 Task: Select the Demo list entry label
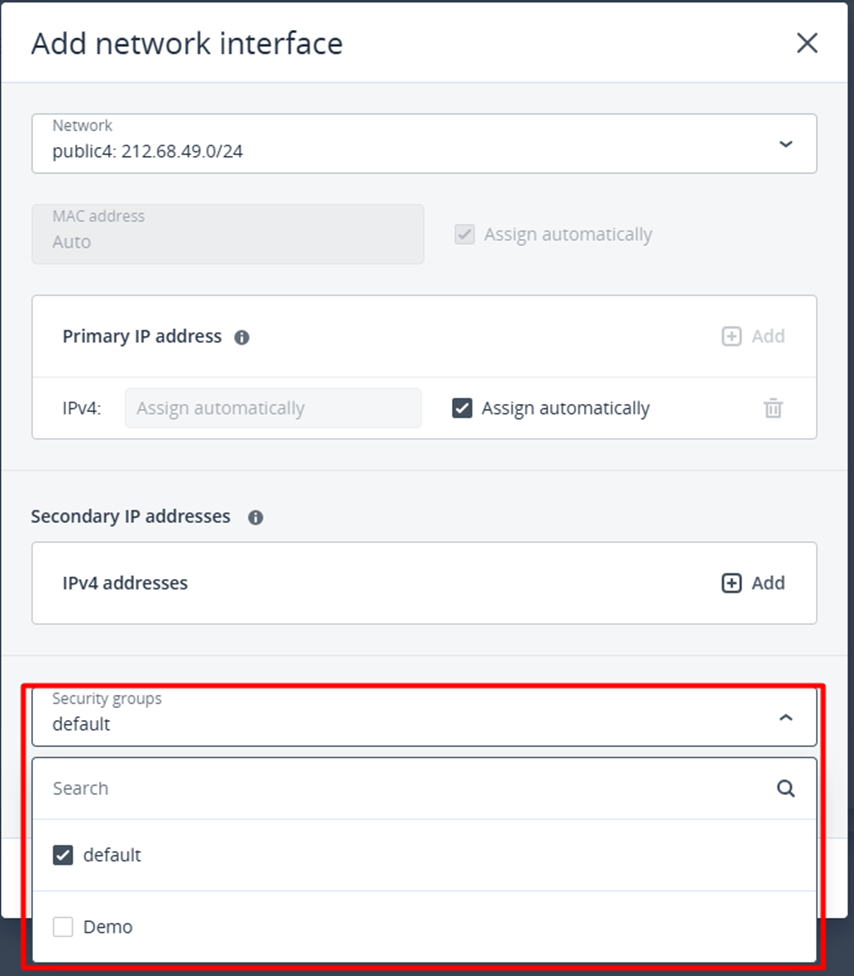click(108, 927)
